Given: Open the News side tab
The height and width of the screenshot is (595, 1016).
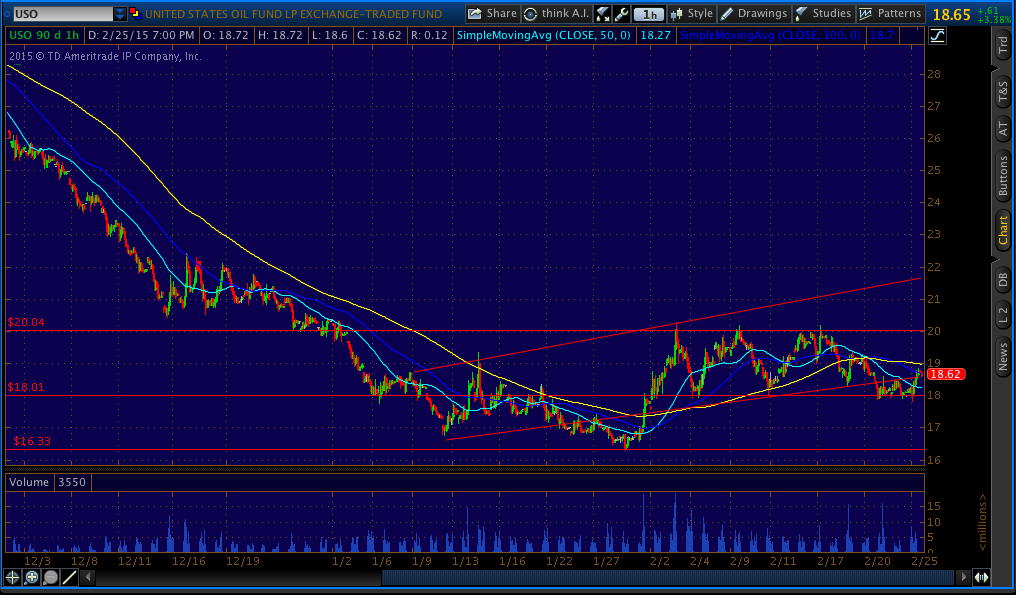Looking at the screenshot, I should [1003, 356].
